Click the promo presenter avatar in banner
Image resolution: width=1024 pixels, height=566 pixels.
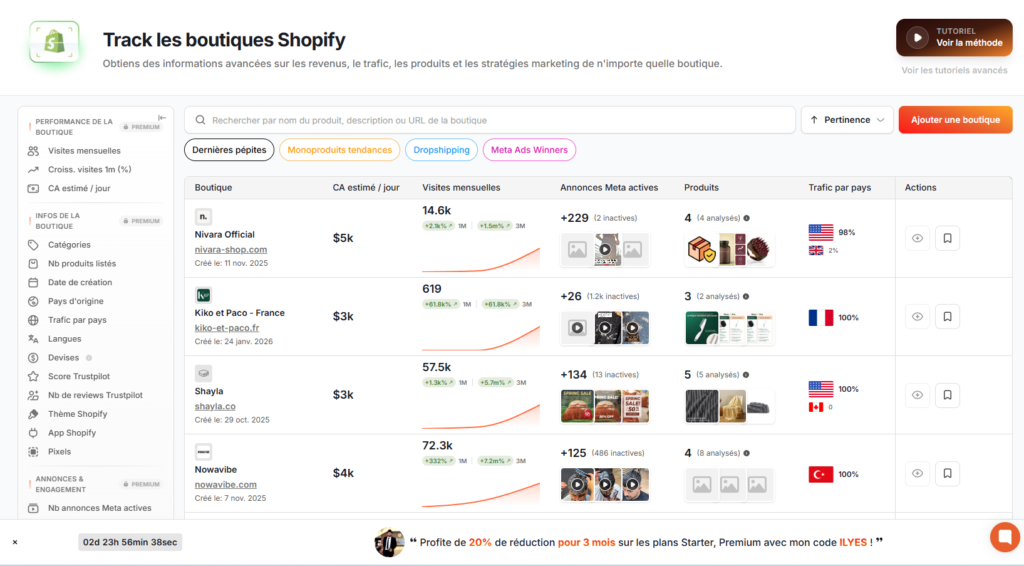coord(389,542)
